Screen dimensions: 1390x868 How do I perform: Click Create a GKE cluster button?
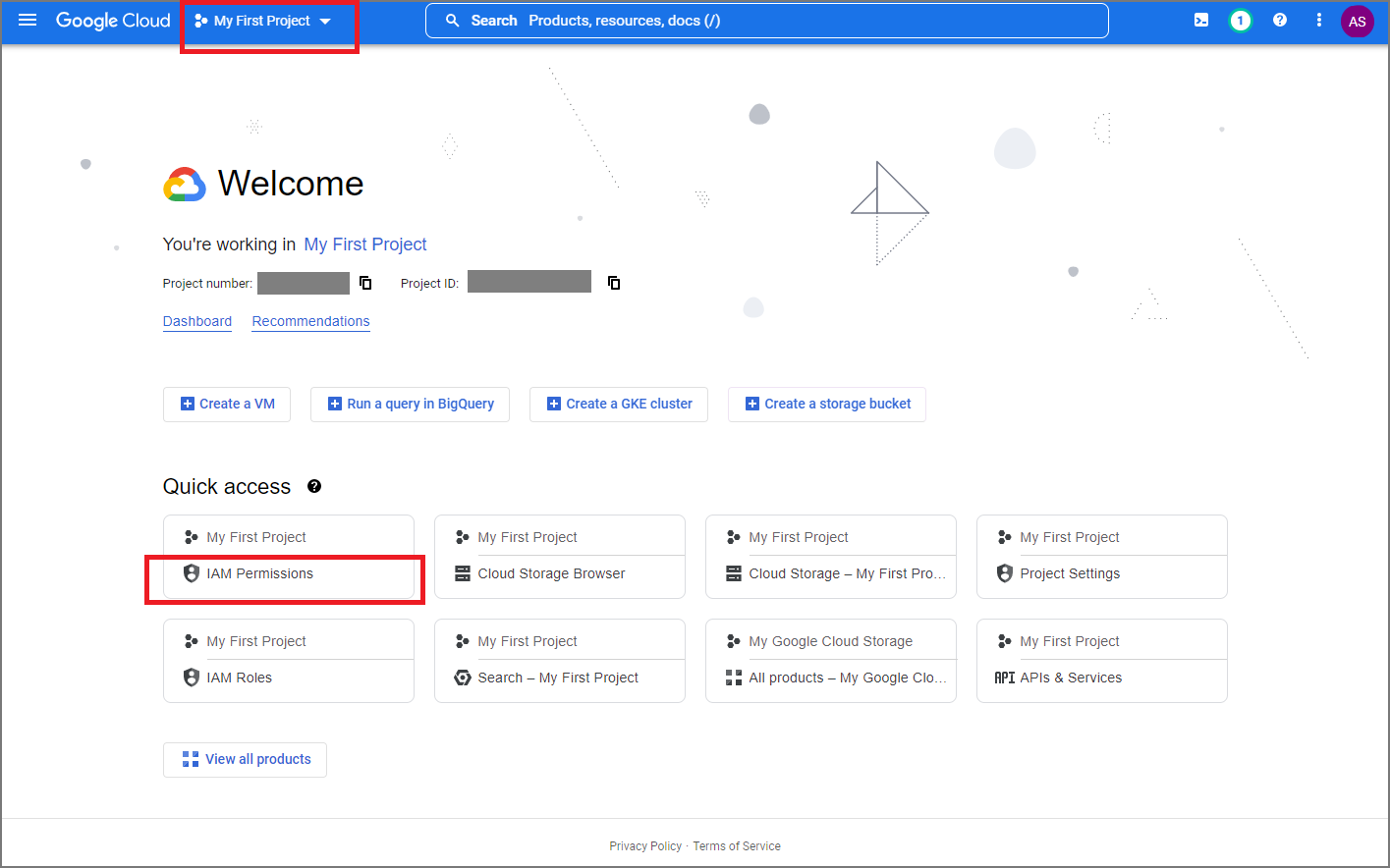tap(619, 404)
